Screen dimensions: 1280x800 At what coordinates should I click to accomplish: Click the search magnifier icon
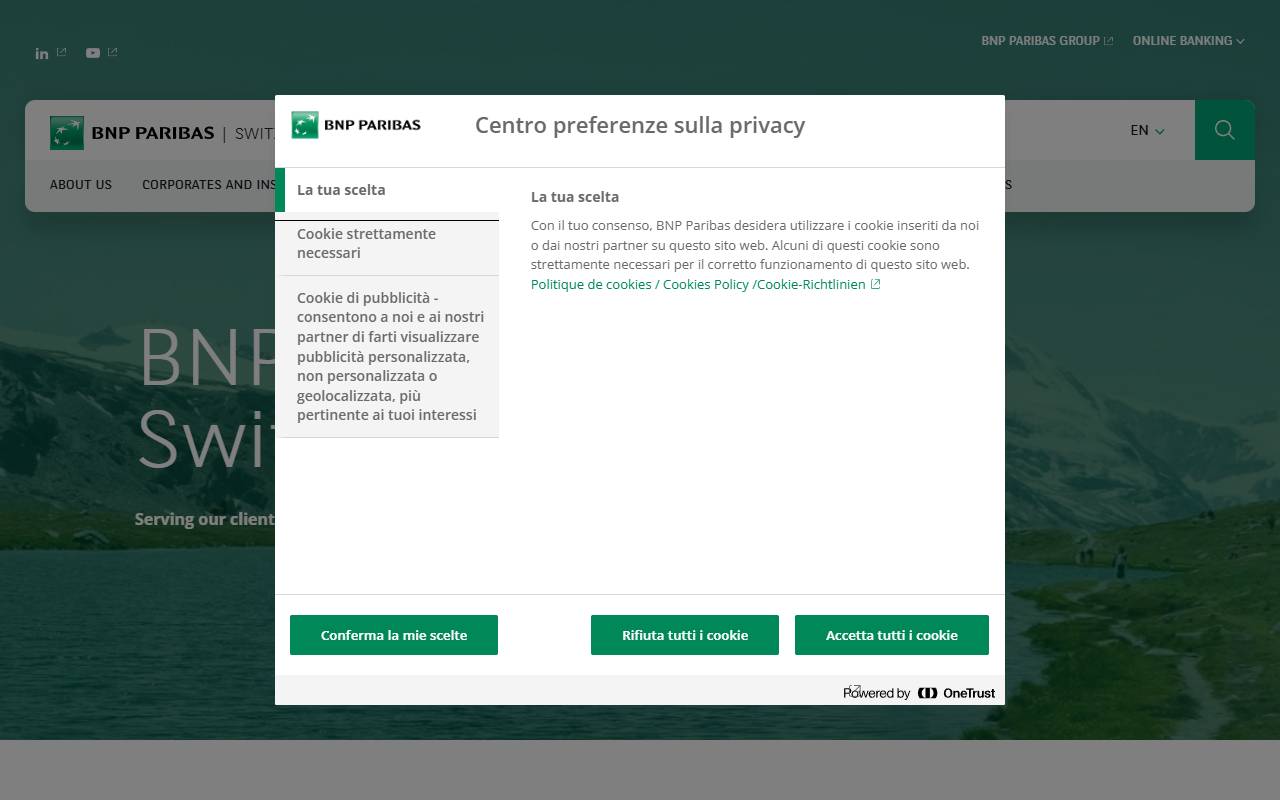(1225, 130)
